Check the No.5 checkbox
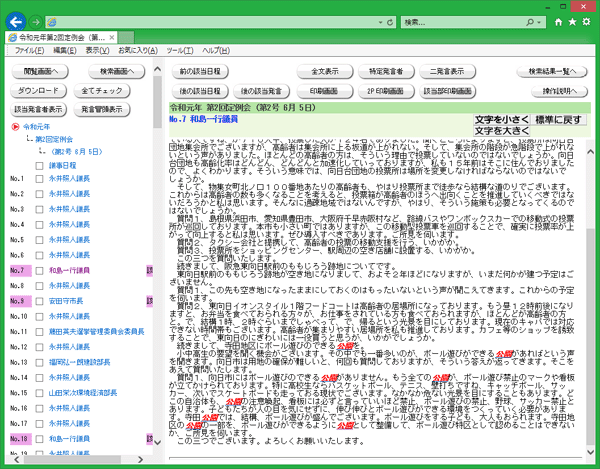Screen dimensions: 600x469 39,240
